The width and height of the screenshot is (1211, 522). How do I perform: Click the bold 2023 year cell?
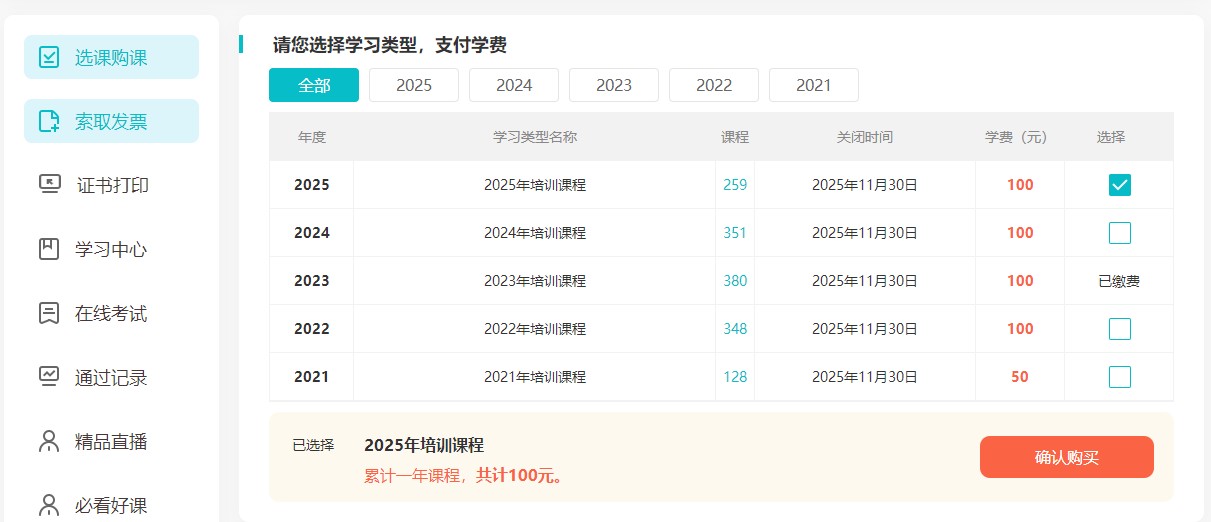point(312,281)
